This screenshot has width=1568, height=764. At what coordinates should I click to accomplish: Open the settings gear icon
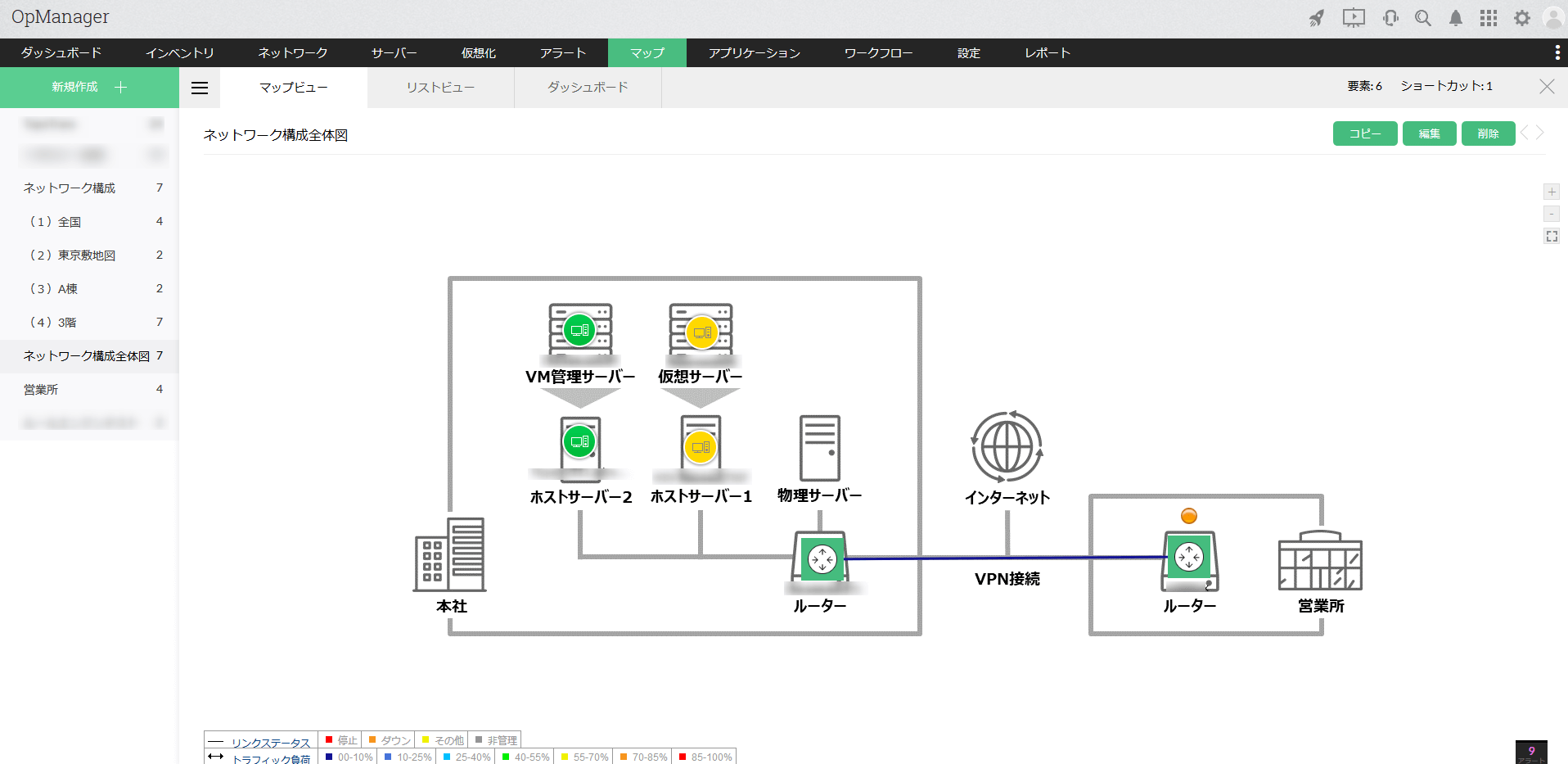click(x=1522, y=18)
